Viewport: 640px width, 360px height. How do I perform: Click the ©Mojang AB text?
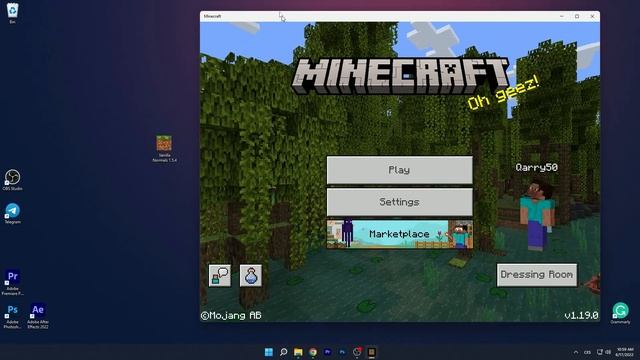coord(231,316)
